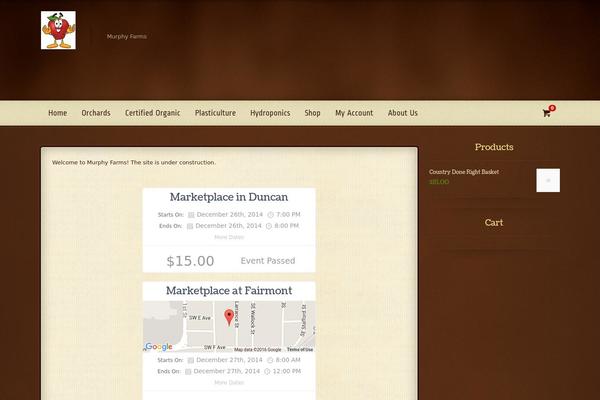Screen dimensions: 600x400
Task: Click More Dates under Fairmont event
Action: (229, 383)
